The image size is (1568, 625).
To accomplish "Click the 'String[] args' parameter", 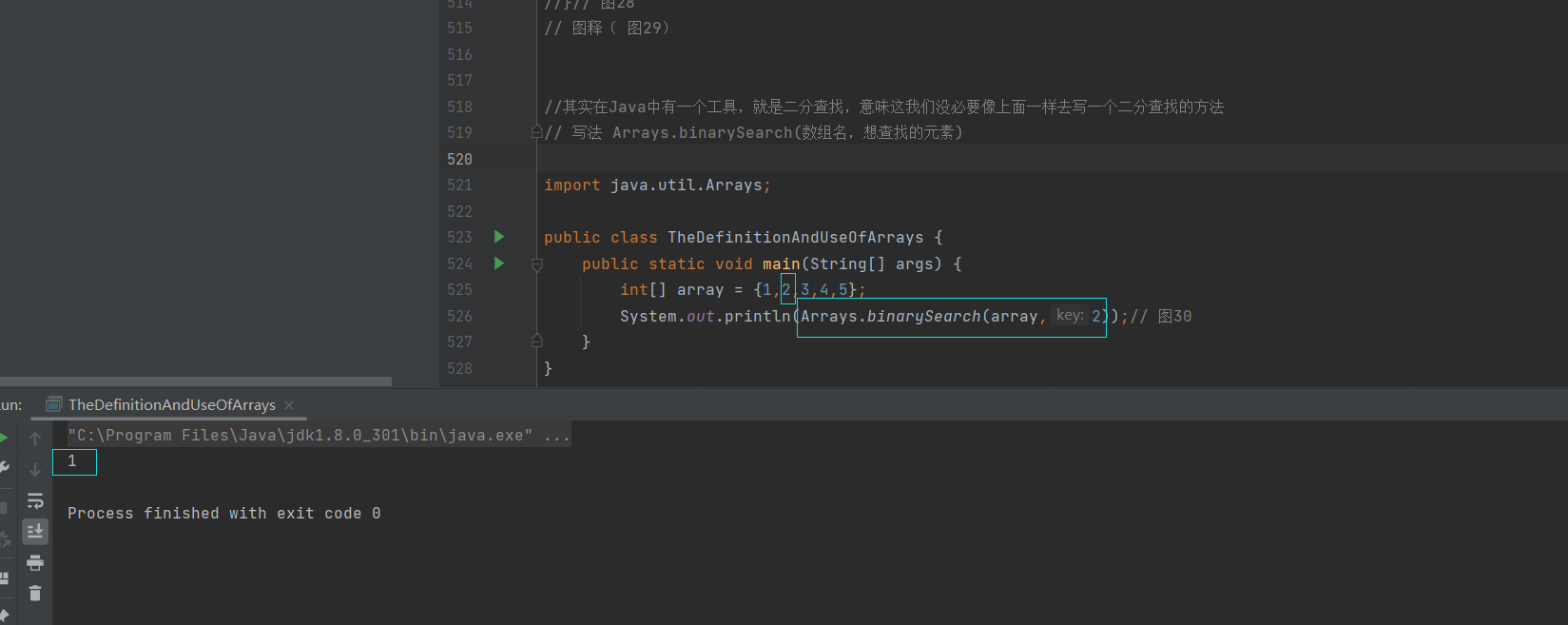I will tap(871, 264).
